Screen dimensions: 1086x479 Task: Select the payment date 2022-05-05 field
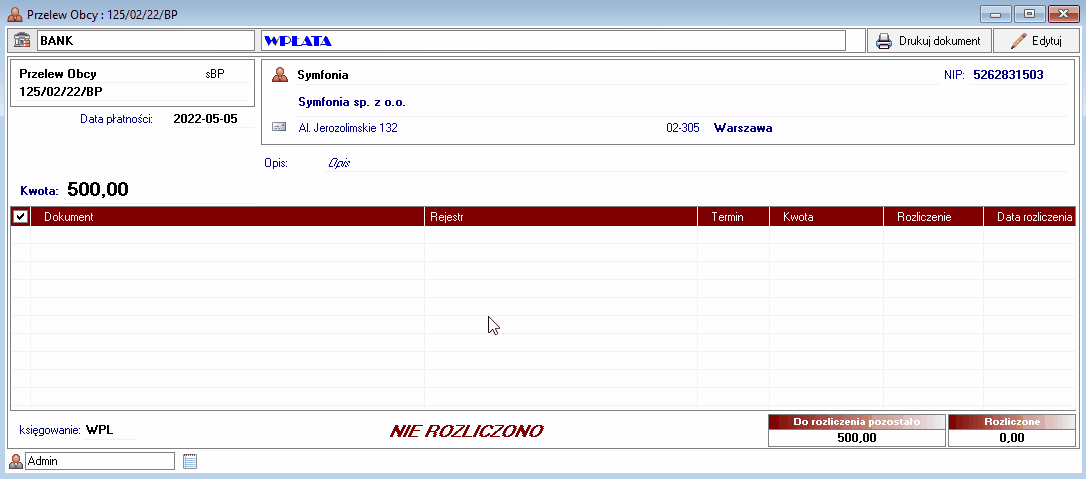pos(205,119)
